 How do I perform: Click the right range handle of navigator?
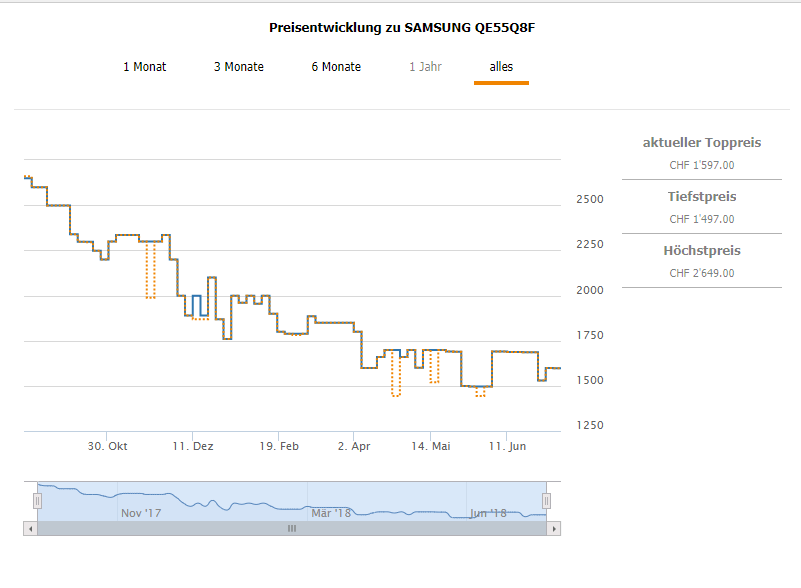(547, 500)
